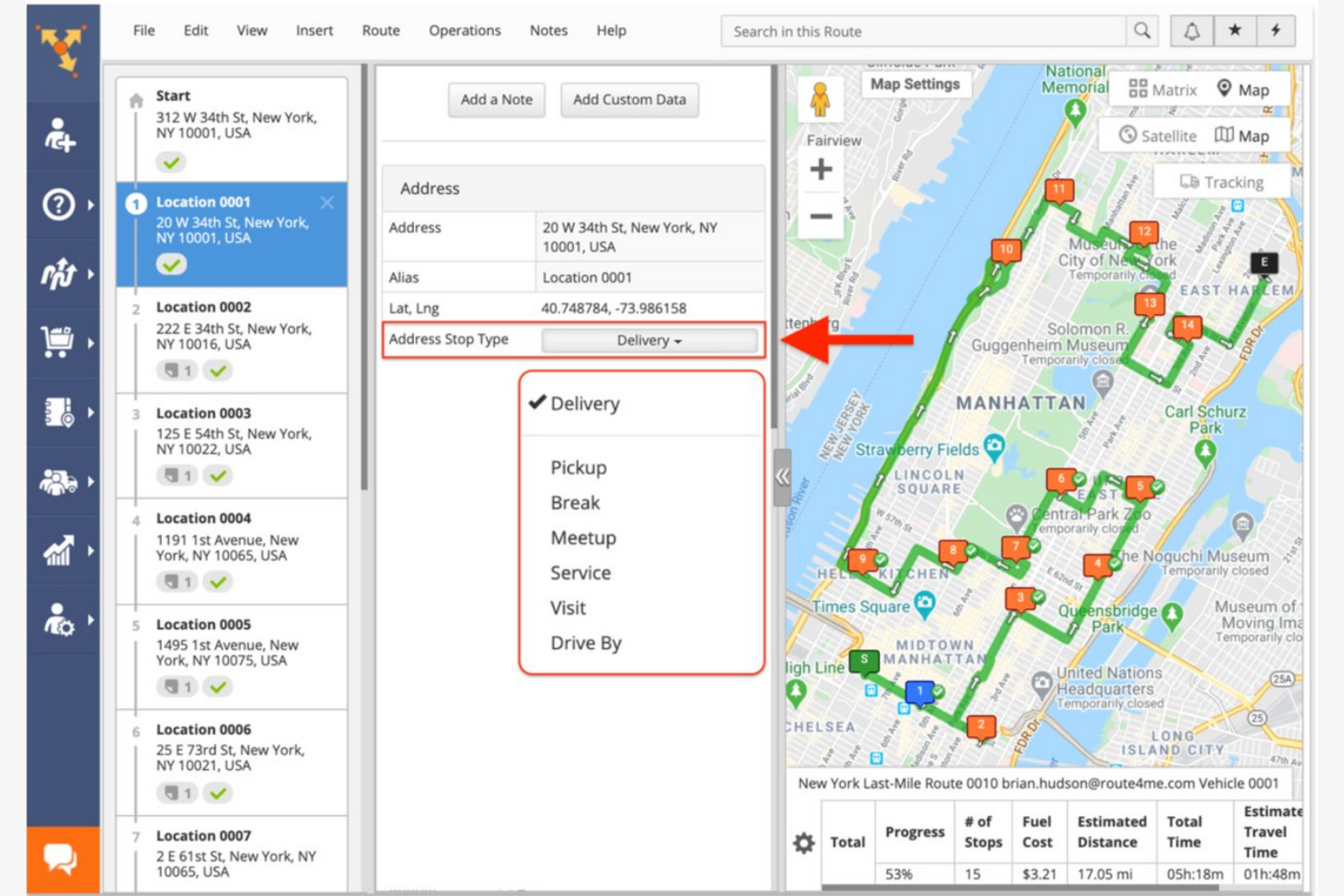The height and width of the screenshot is (896, 1344).
Task: Open the Operations menu
Action: click(464, 30)
